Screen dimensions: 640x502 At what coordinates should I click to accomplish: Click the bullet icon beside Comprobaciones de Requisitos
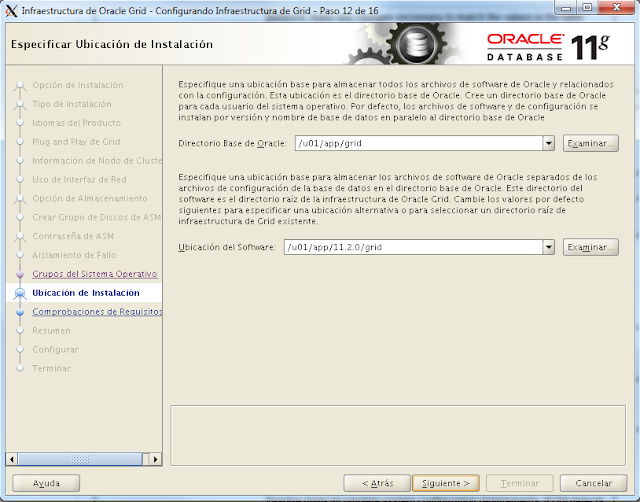pos(20,312)
